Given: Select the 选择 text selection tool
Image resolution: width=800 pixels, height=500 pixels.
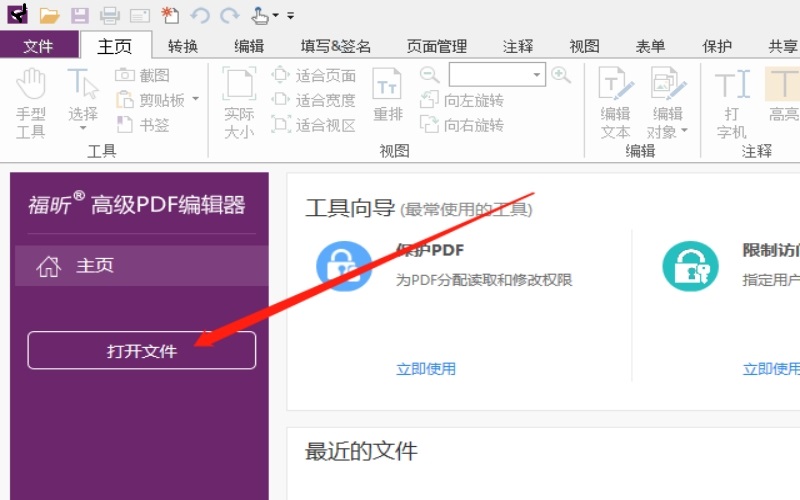Looking at the screenshot, I should (83, 94).
